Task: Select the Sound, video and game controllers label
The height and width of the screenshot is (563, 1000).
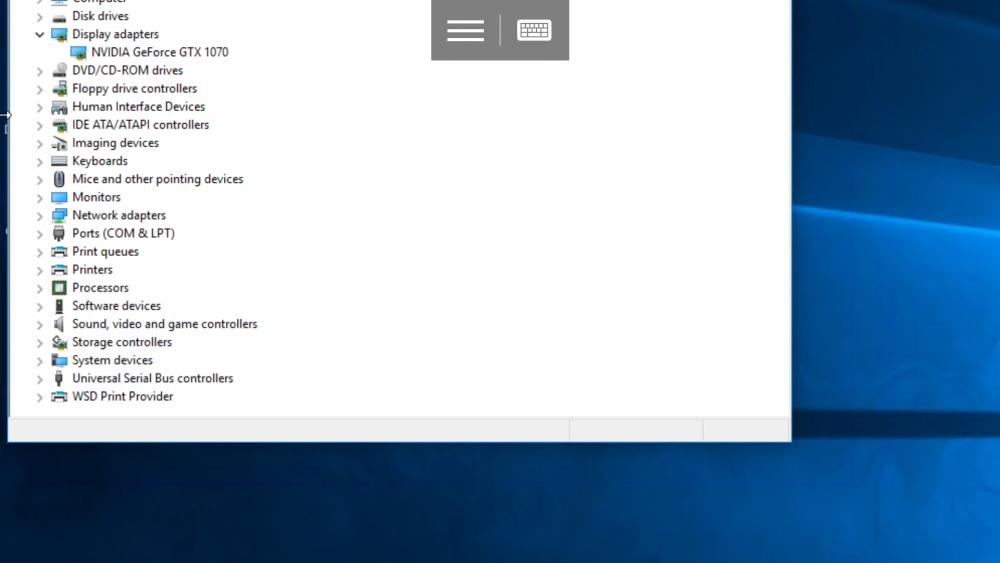Action: [x=165, y=324]
